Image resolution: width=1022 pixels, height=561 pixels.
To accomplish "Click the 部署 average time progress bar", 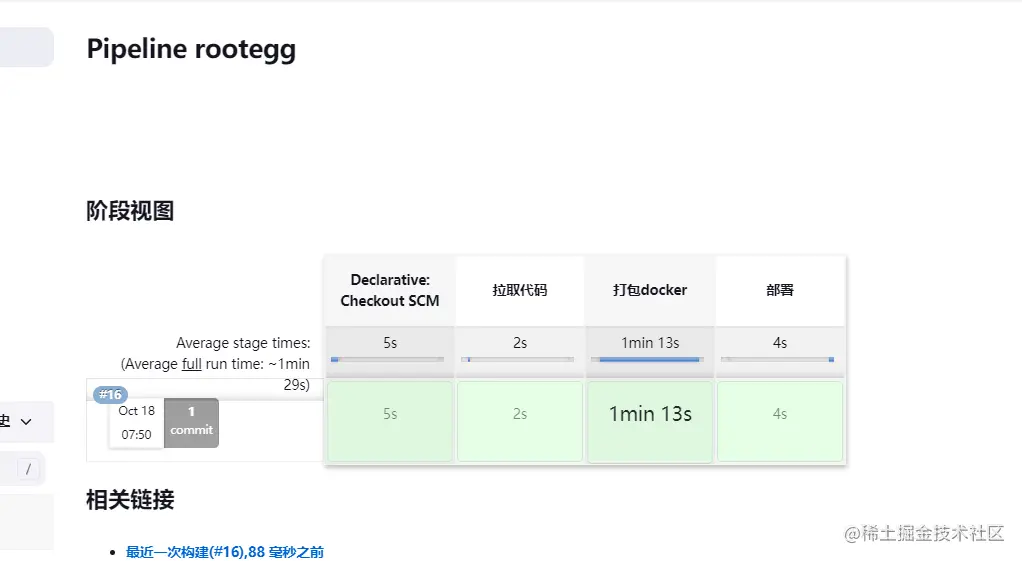I will 779,359.
